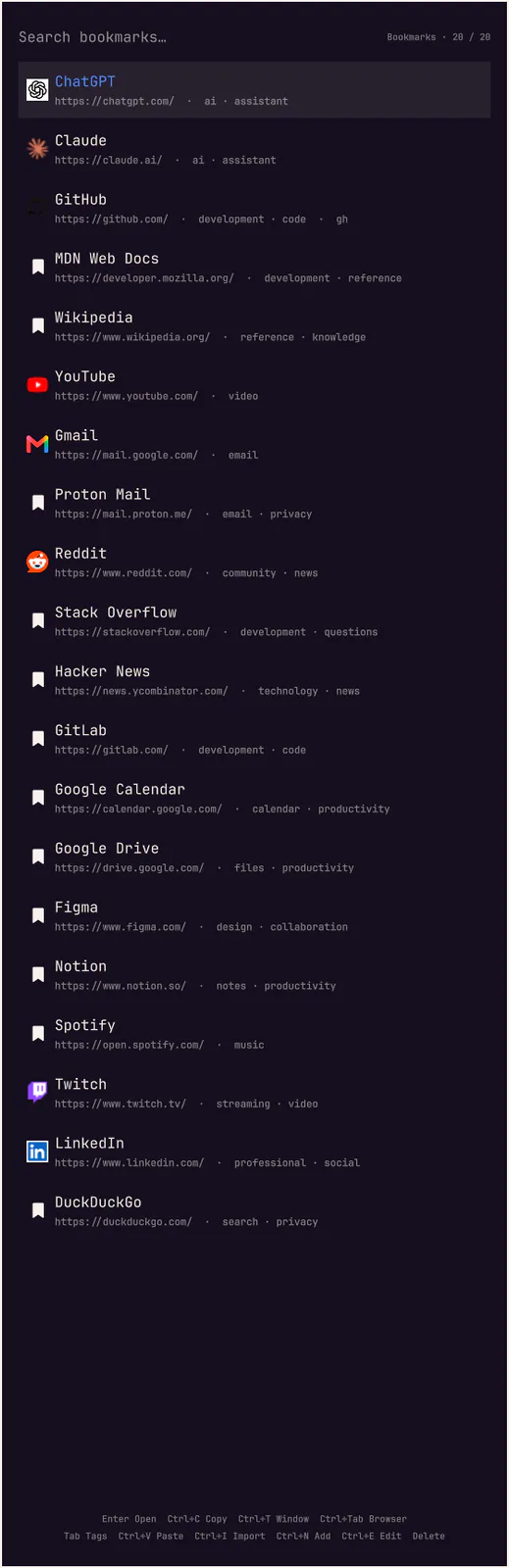Click the bookmark icon beside Wikipedia
This screenshot has width=509, height=1568.
[38, 326]
